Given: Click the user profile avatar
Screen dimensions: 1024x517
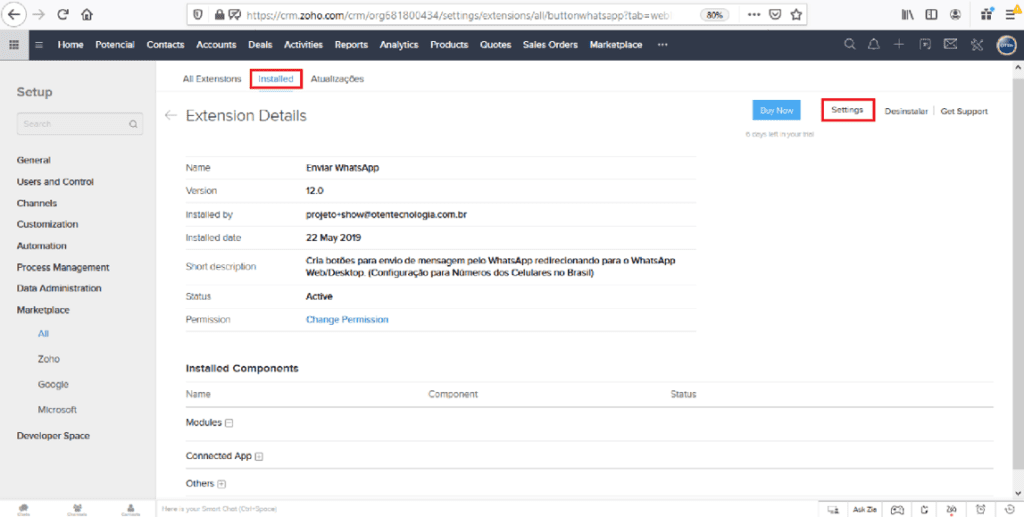Looking at the screenshot, I should (x=1006, y=45).
